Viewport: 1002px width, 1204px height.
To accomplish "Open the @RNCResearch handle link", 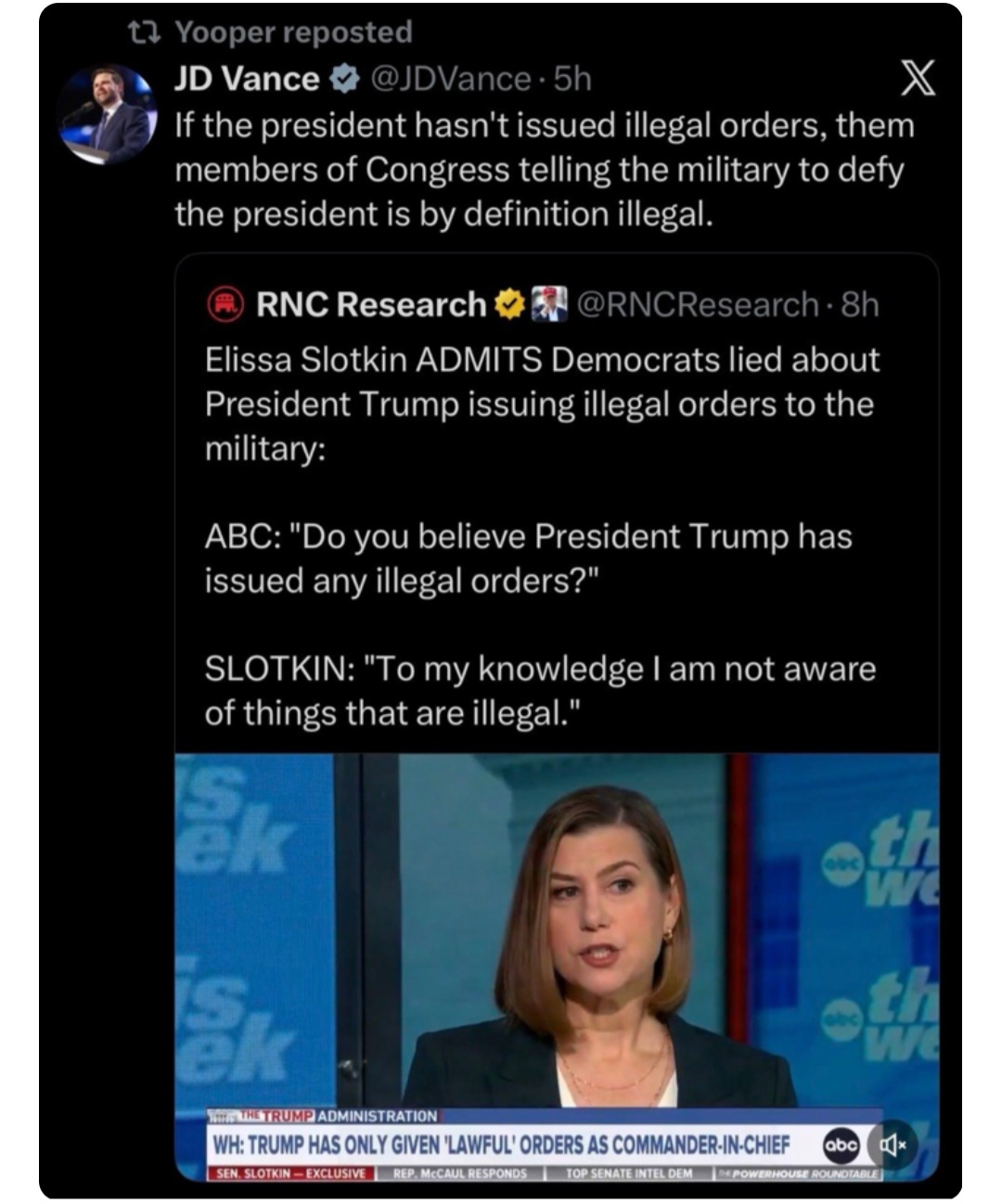I will 698,304.
